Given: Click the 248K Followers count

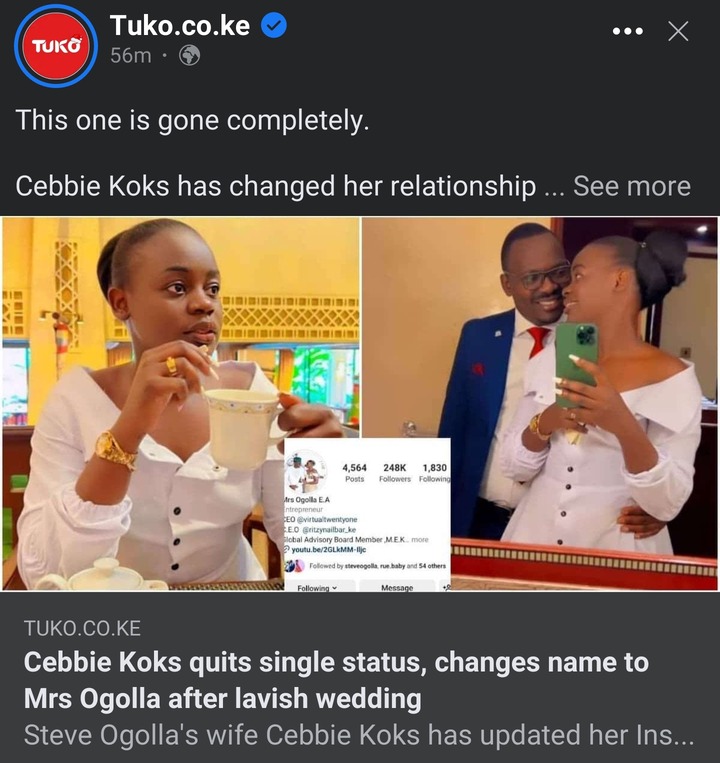Looking at the screenshot, I should click(395, 472).
